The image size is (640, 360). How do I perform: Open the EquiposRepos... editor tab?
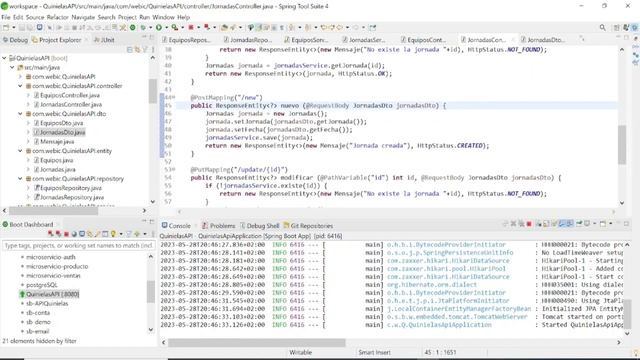pyautogui.click(x=186, y=40)
